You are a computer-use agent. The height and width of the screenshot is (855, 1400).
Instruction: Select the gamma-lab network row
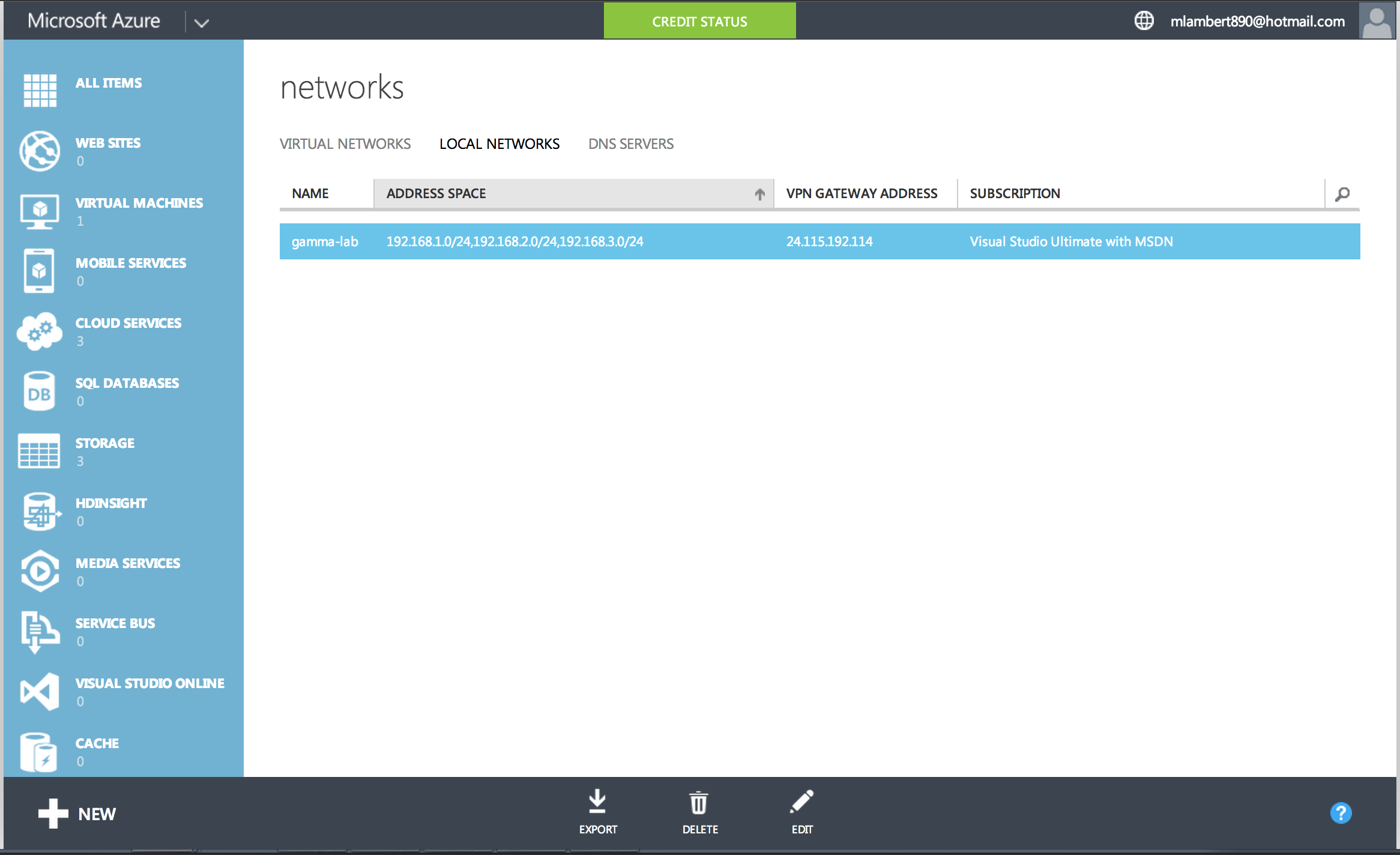click(x=325, y=241)
